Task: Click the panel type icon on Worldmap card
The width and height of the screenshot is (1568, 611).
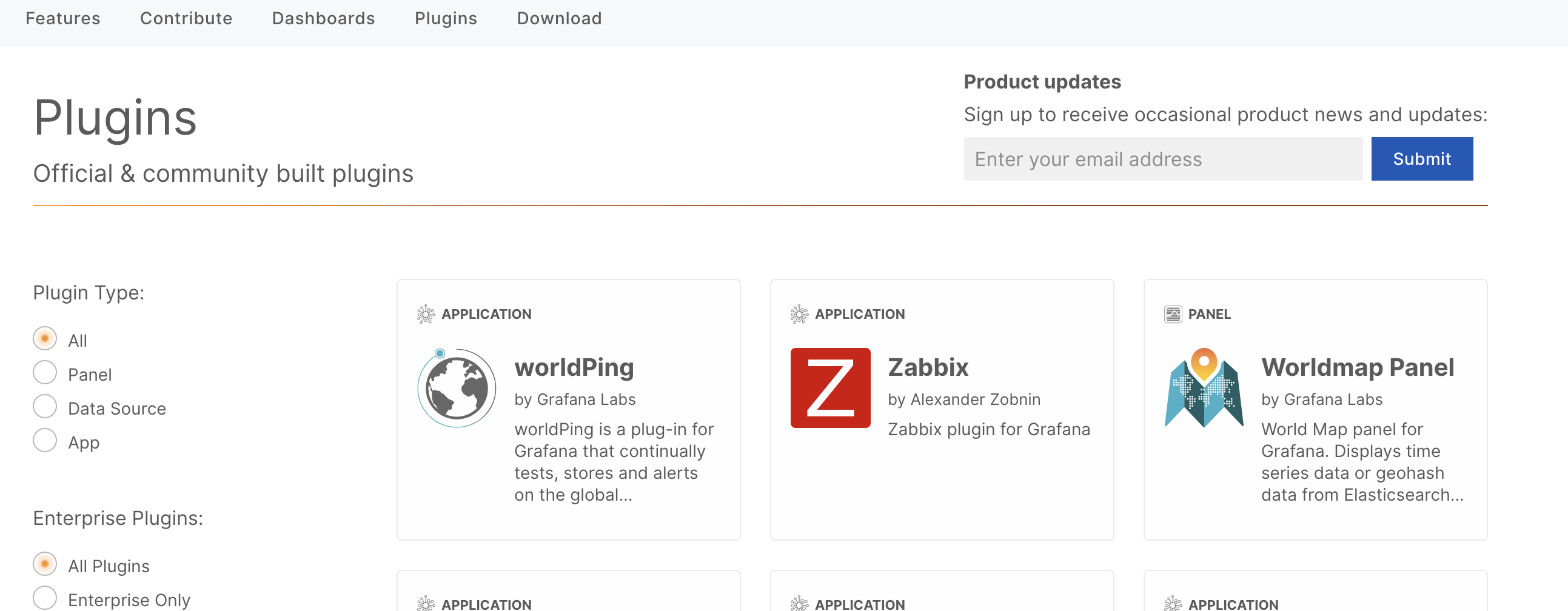Action: (1172, 314)
